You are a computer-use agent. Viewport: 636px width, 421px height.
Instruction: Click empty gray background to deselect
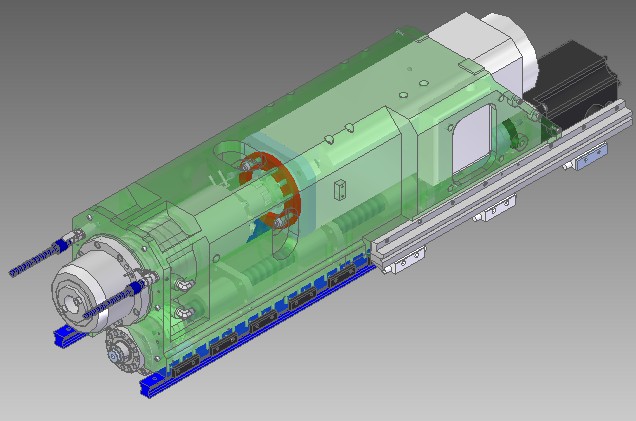pos(100,80)
